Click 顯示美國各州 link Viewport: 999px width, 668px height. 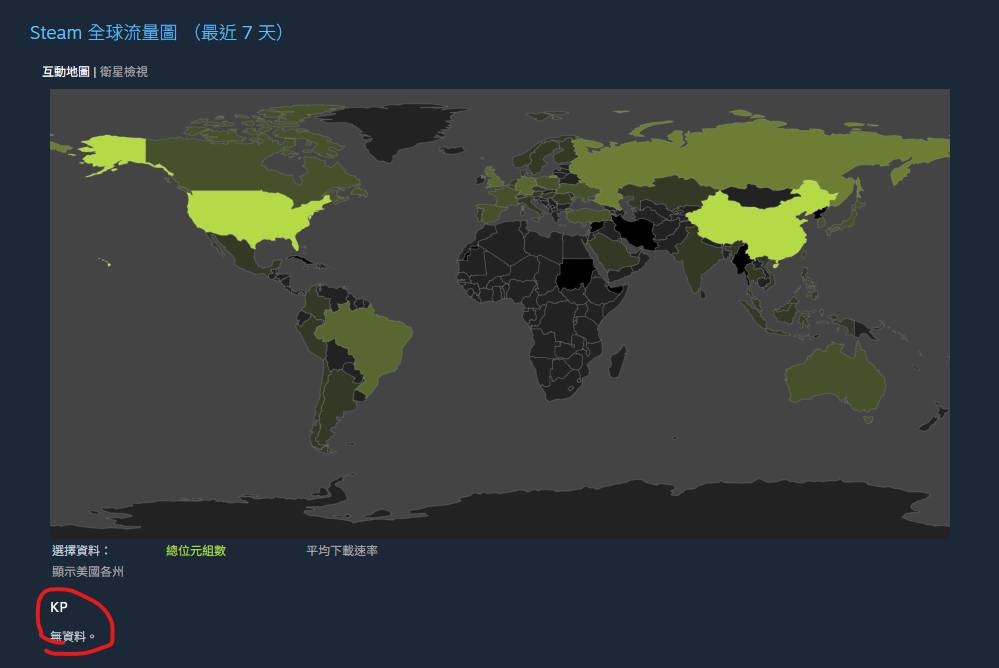88,572
